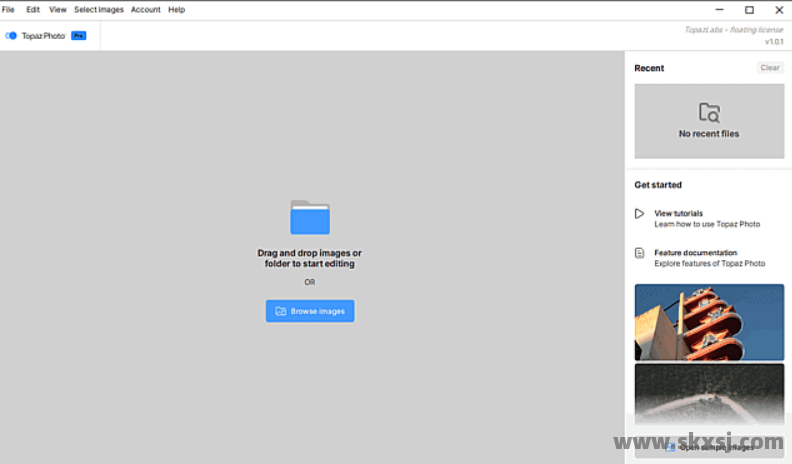The image size is (792, 464).
Task: Open the View tutorials link
Action: tap(678, 213)
